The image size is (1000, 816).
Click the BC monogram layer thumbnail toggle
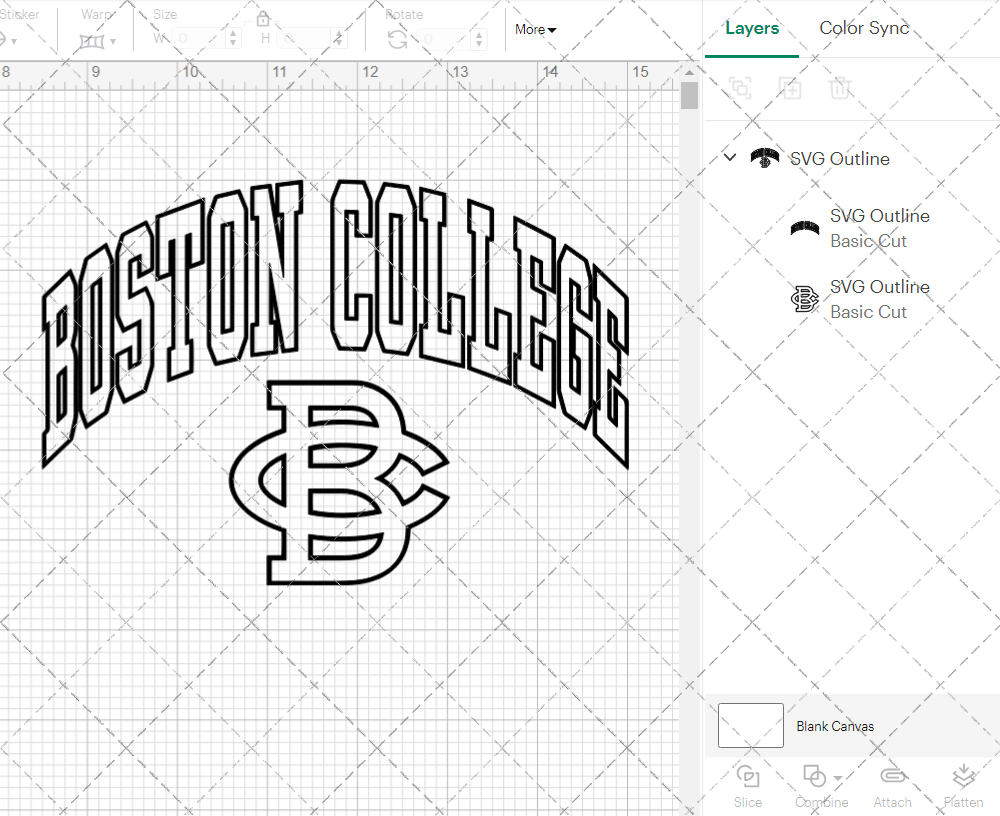point(805,298)
